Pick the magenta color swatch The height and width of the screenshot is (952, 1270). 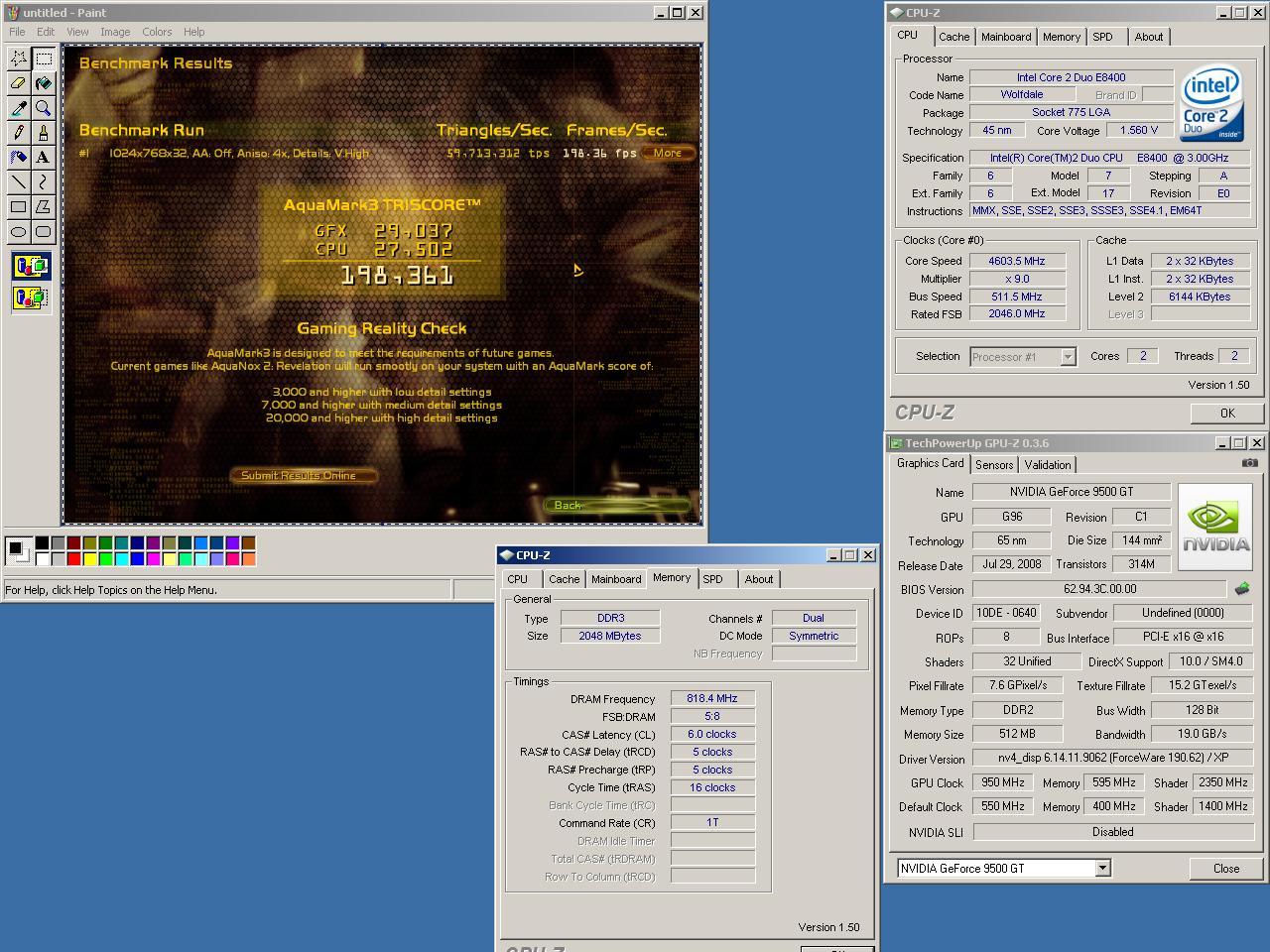(x=153, y=558)
